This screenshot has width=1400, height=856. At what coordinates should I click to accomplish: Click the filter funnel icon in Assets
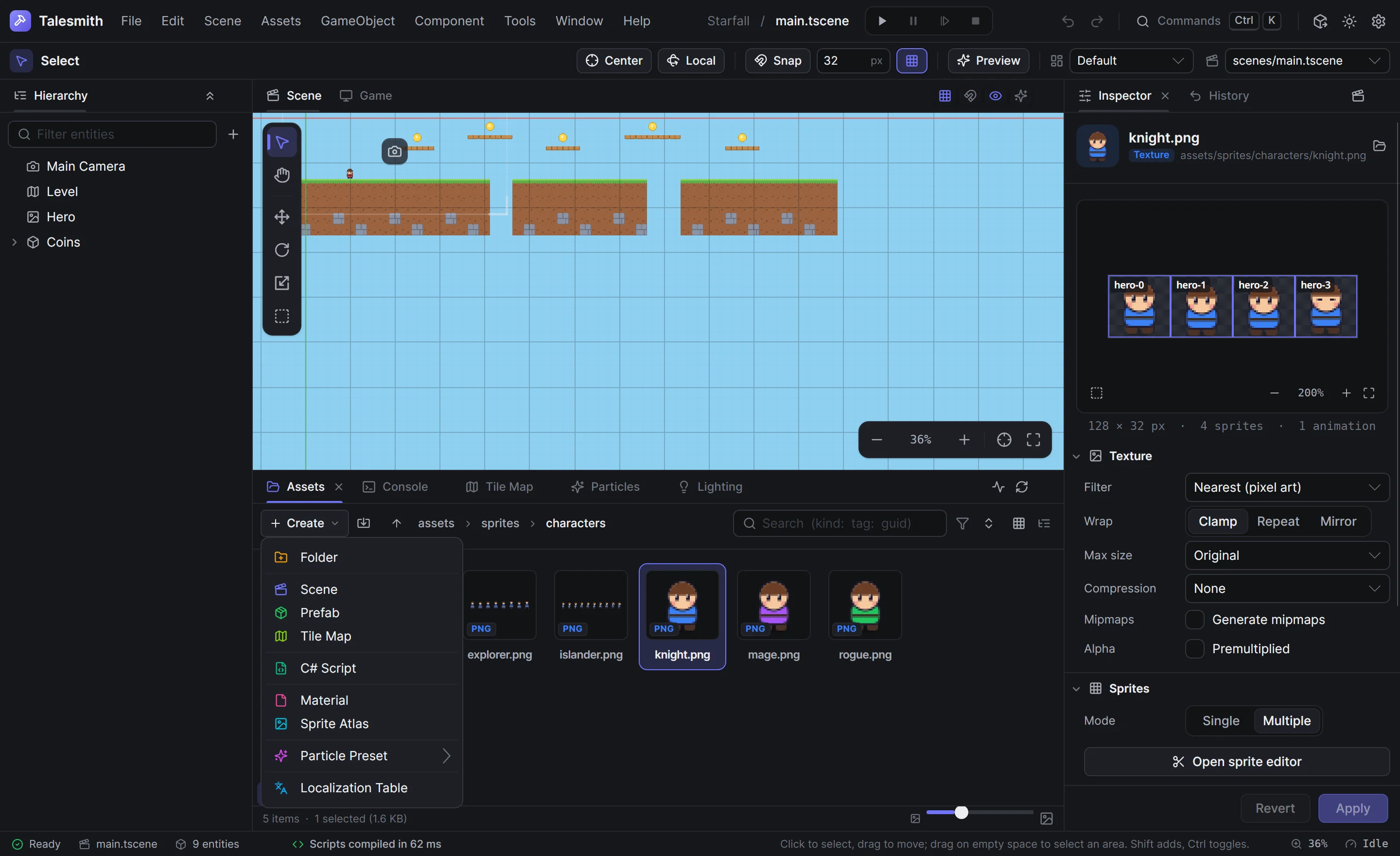(x=962, y=523)
